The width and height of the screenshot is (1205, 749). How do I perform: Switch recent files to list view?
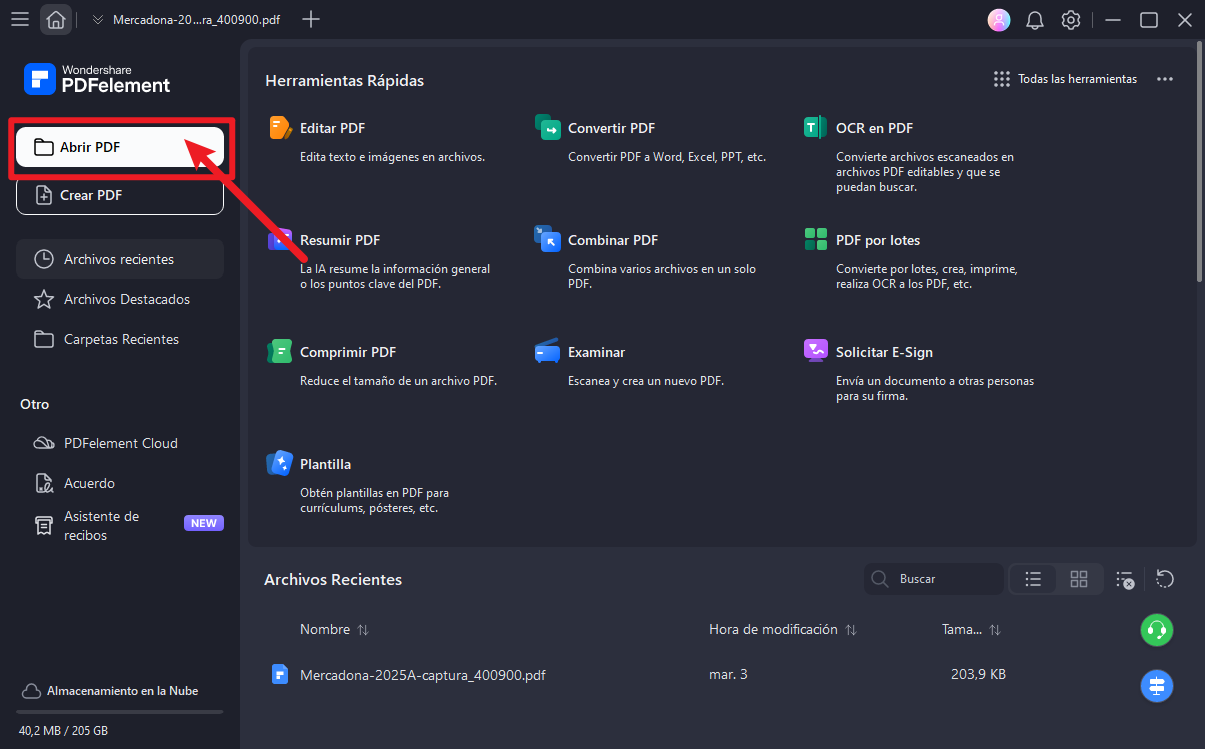1033,579
